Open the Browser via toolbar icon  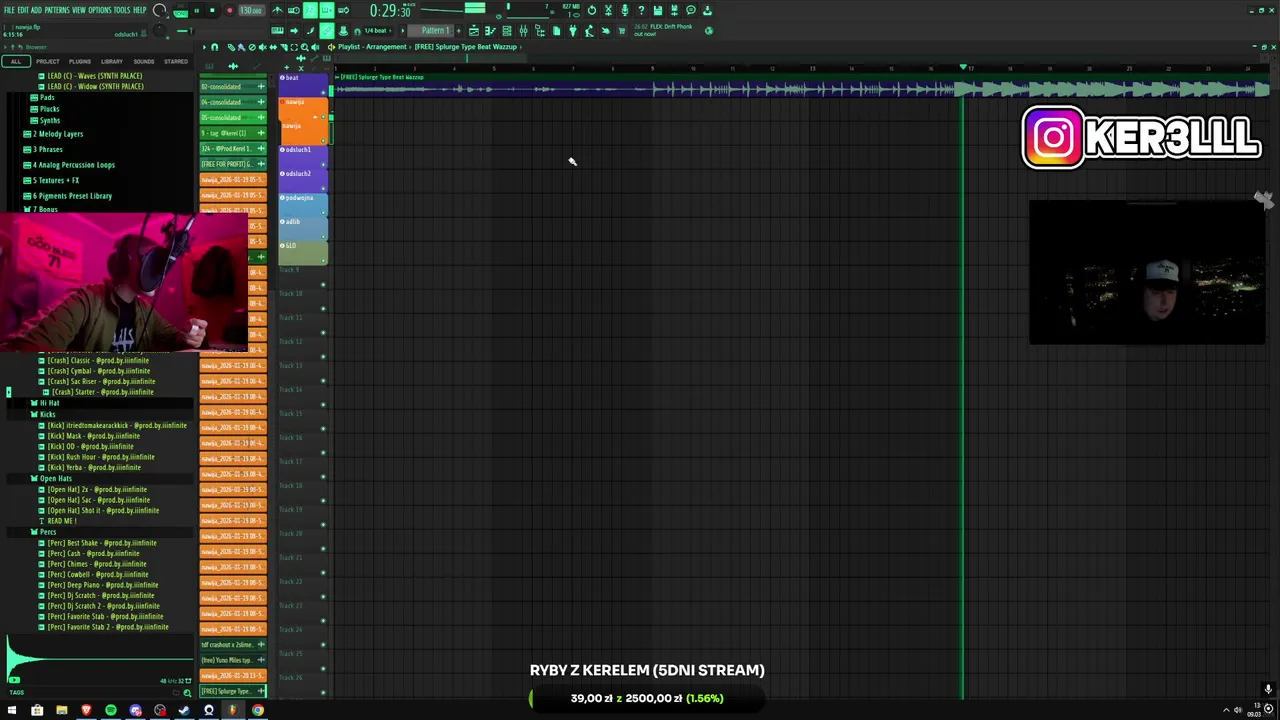point(540,30)
